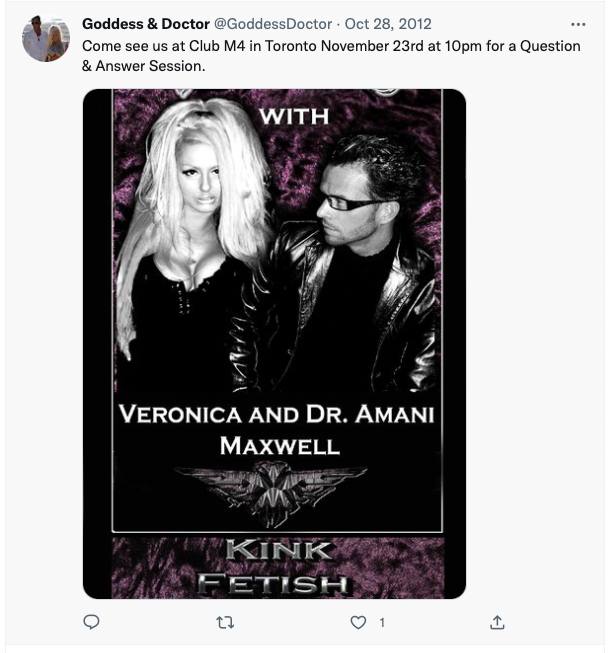Click the '& Answer Session.' tweet line
610x653 pixels.
tap(144, 66)
